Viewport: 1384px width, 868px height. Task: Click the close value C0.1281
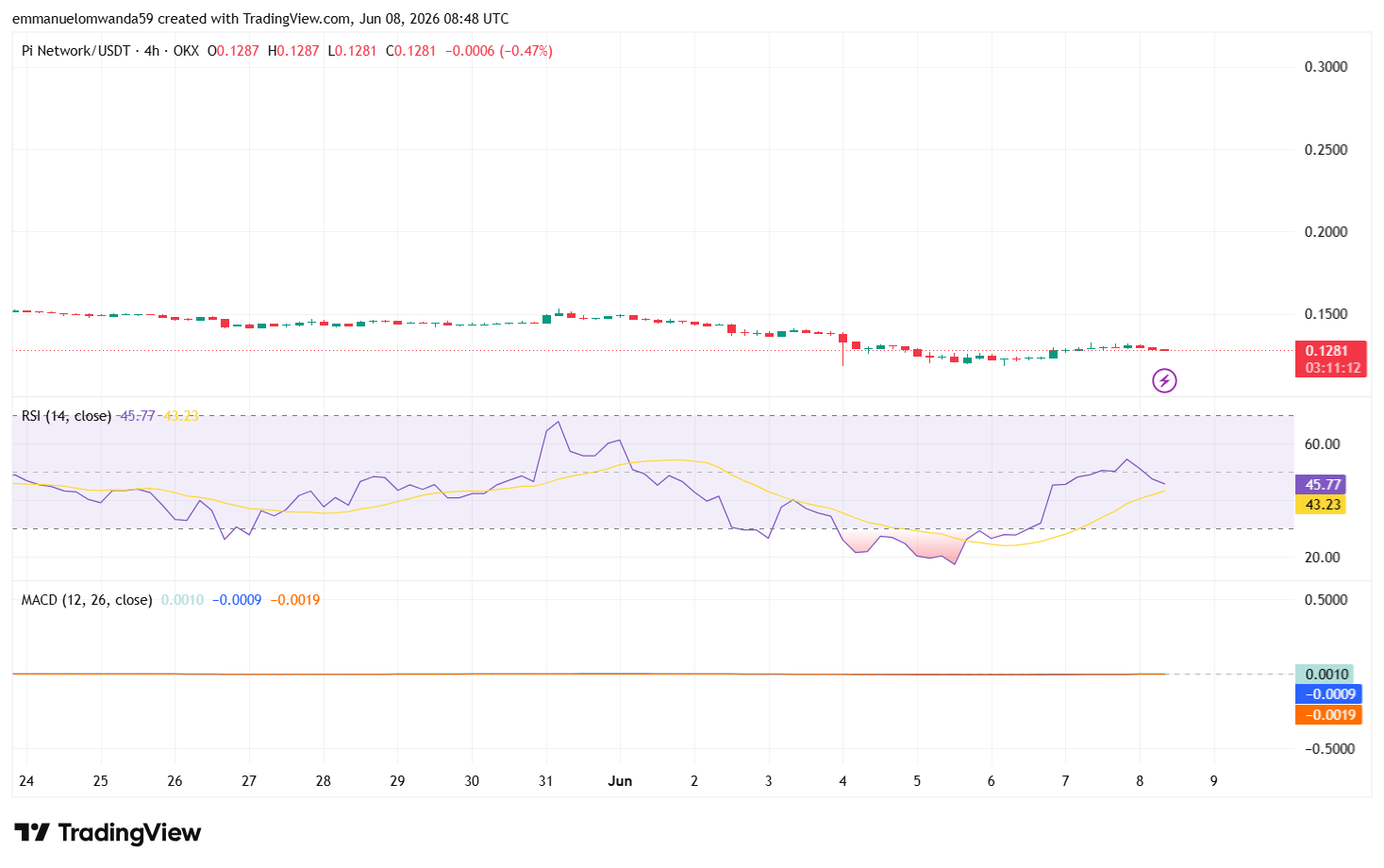411,51
